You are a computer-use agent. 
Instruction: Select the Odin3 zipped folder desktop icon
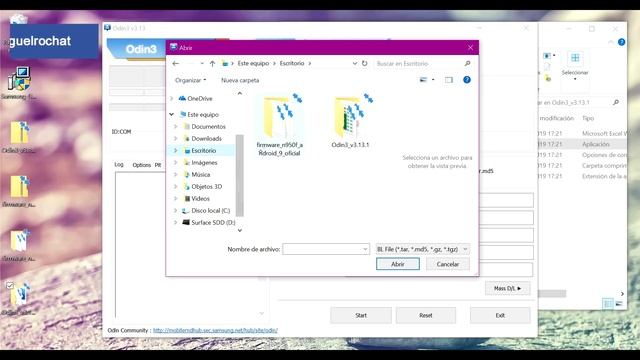[19, 137]
